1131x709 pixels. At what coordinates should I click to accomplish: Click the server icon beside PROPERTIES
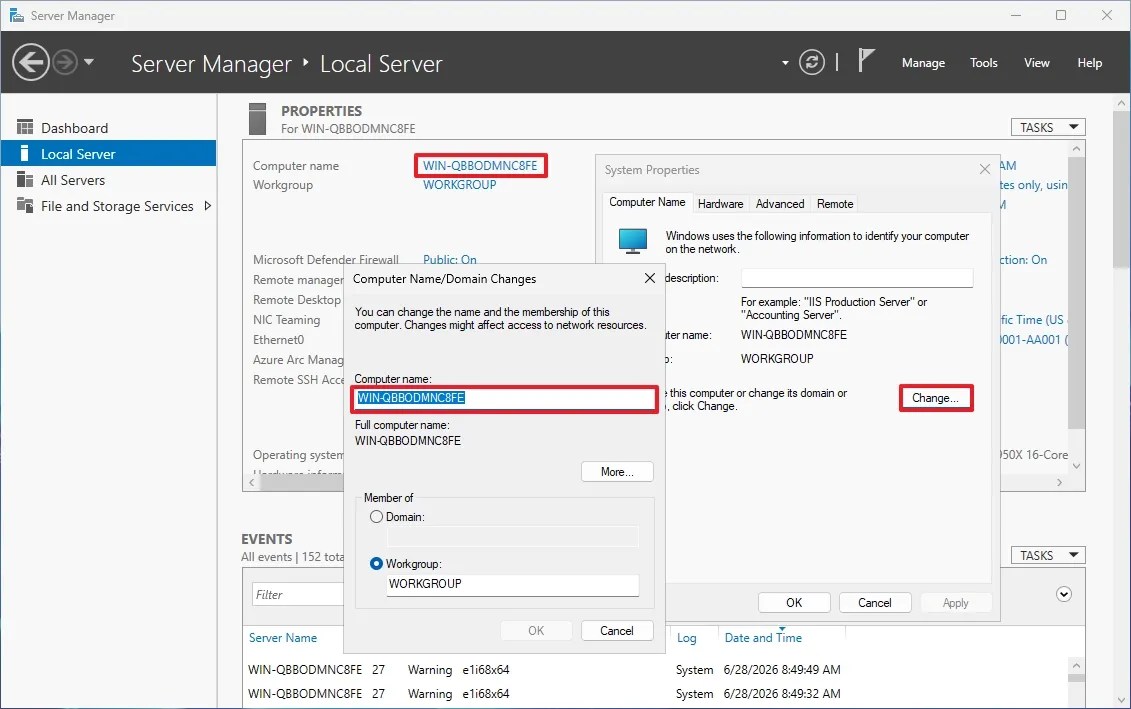258,119
